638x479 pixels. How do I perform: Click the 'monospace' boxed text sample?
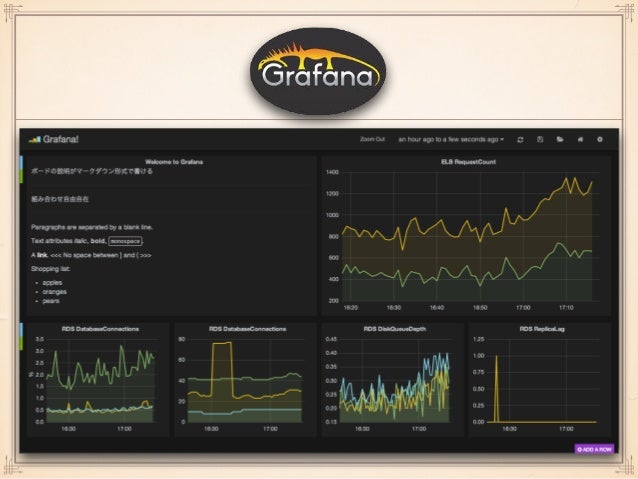tap(125, 241)
